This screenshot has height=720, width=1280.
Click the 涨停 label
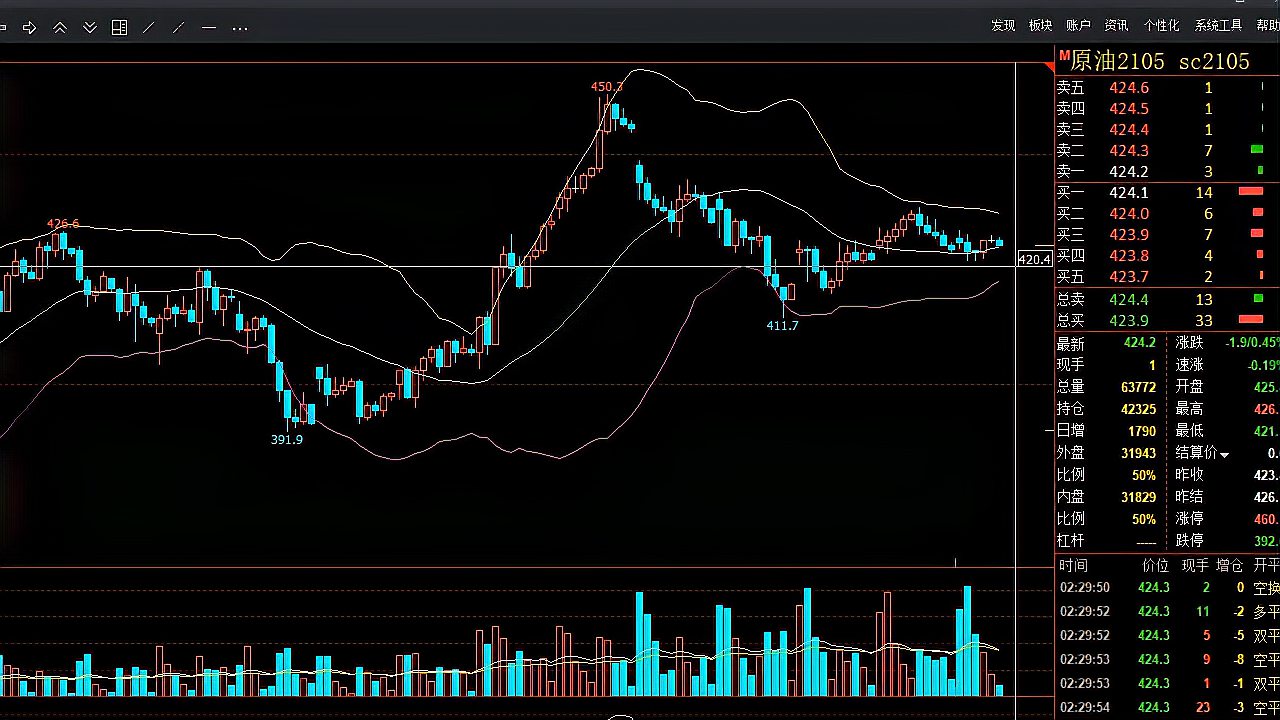1189,519
